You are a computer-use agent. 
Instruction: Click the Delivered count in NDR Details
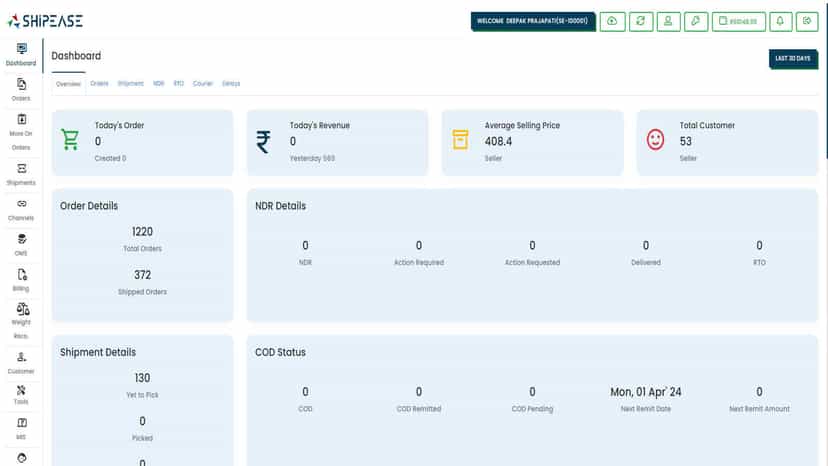click(646, 246)
